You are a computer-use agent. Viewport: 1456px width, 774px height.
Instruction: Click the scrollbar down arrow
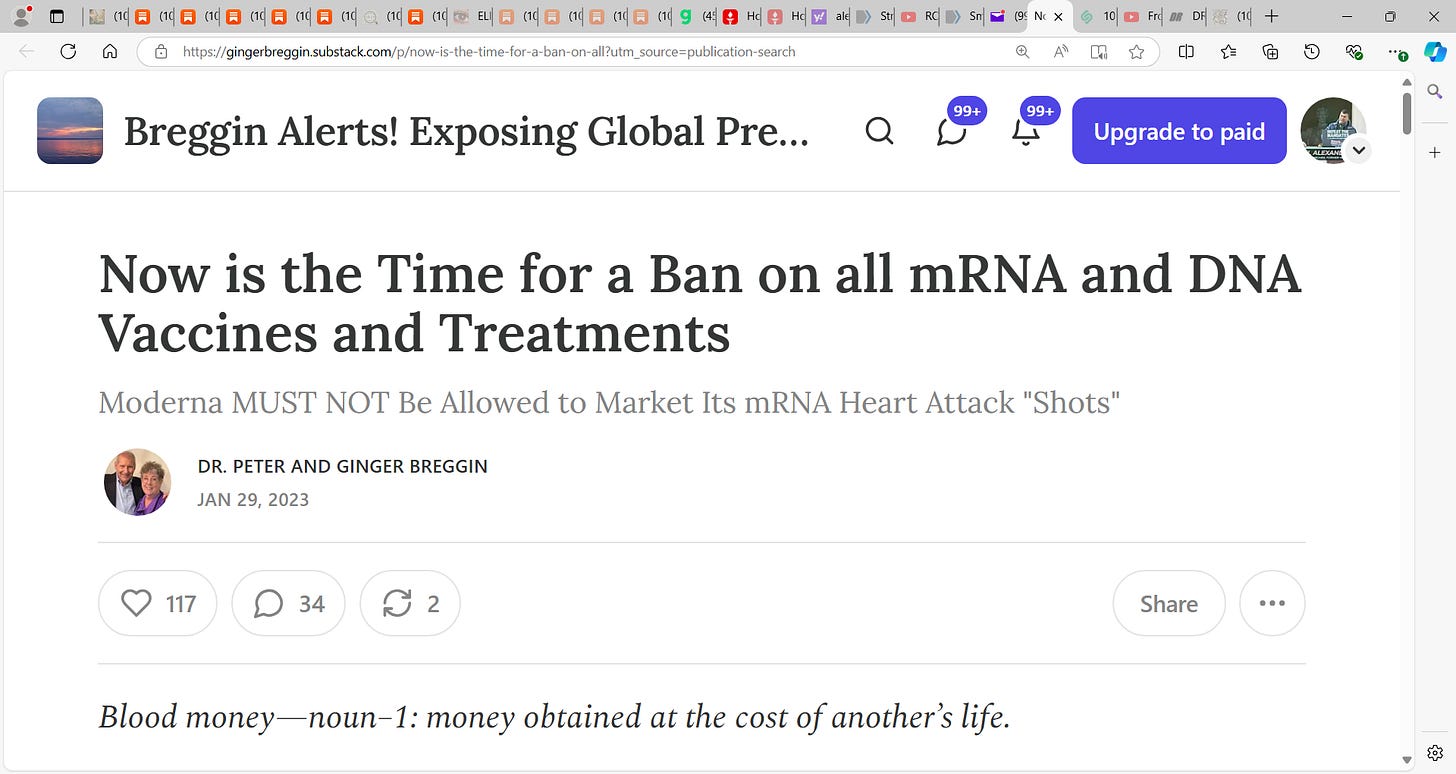[x=1407, y=761]
